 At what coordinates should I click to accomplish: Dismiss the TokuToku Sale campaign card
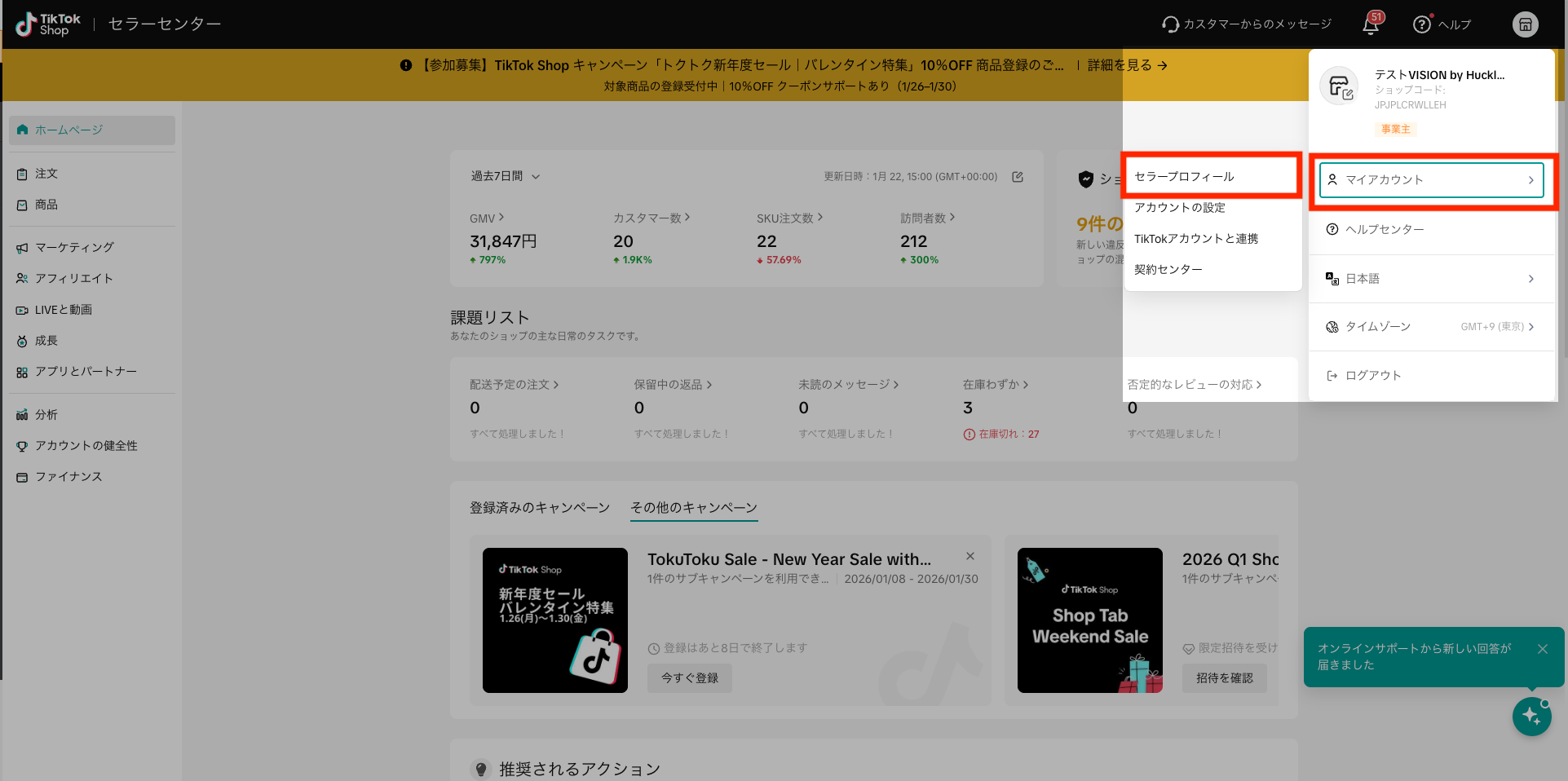[970, 556]
